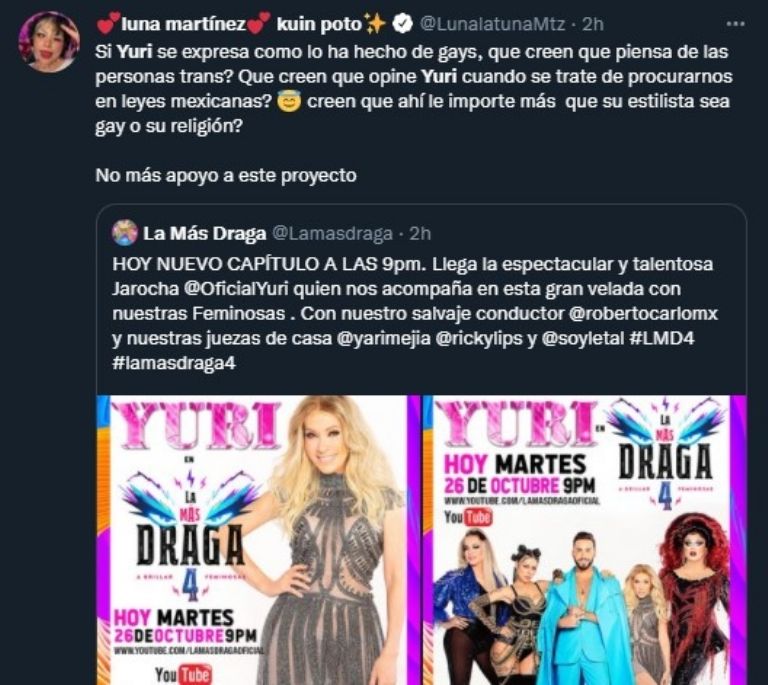
Task: Click the #LMD4 hashtag
Action: point(662,338)
